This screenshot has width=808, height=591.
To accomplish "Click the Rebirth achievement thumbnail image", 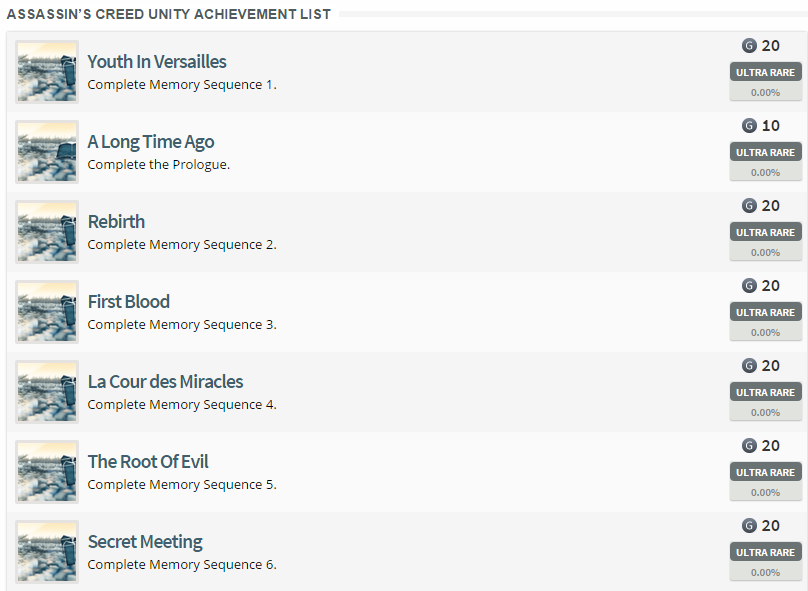I will [x=46, y=231].
